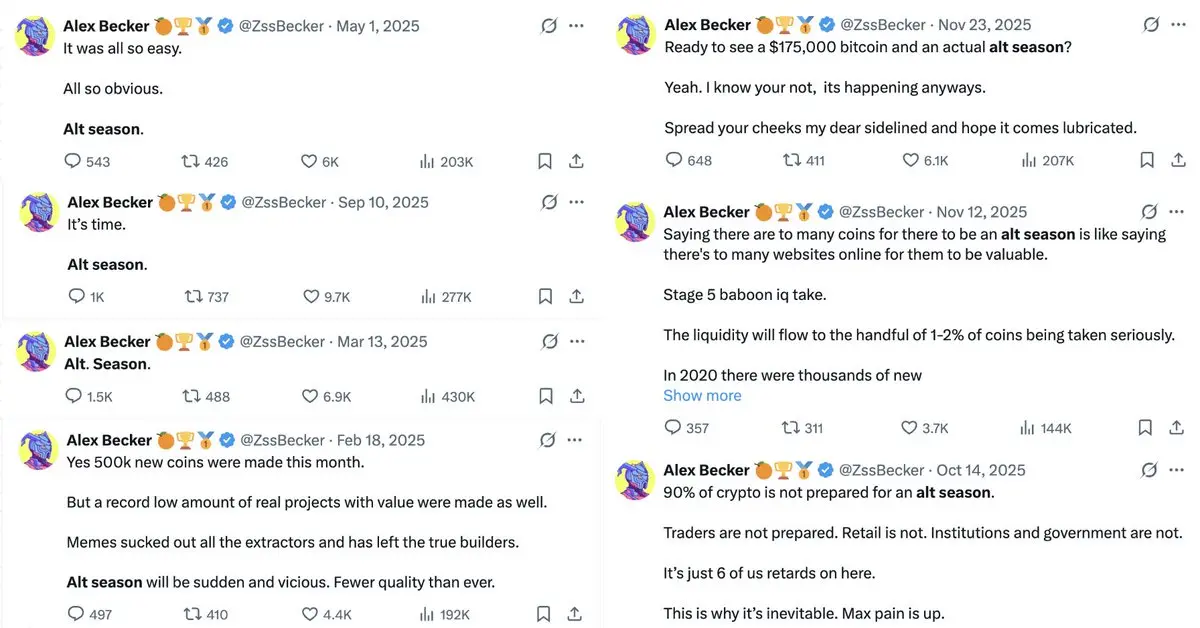Open the Feb 18, 2025 date link
The height and width of the screenshot is (628, 1200).
(x=381, y=440)
